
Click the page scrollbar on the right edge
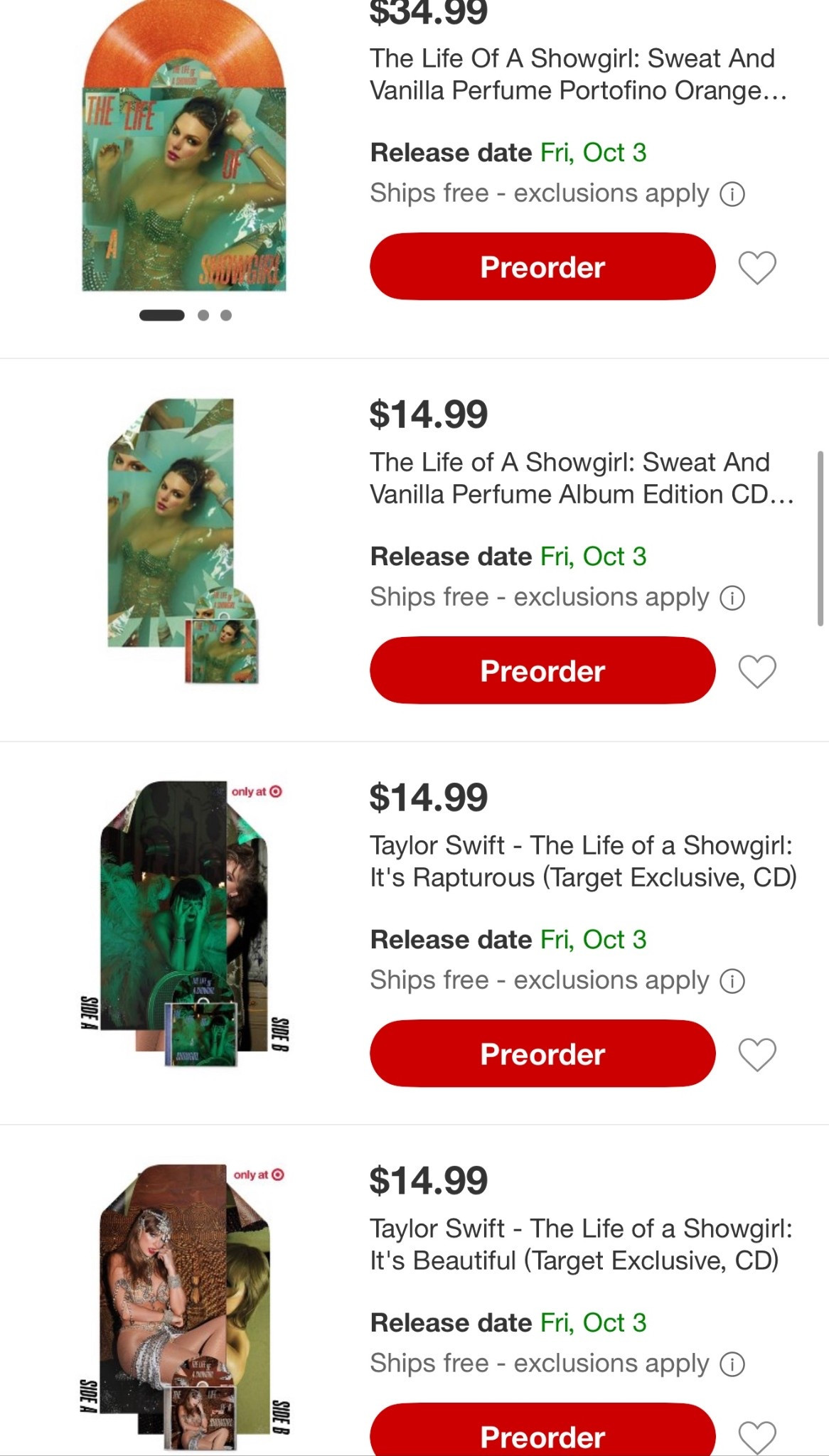tap(820, 537)
